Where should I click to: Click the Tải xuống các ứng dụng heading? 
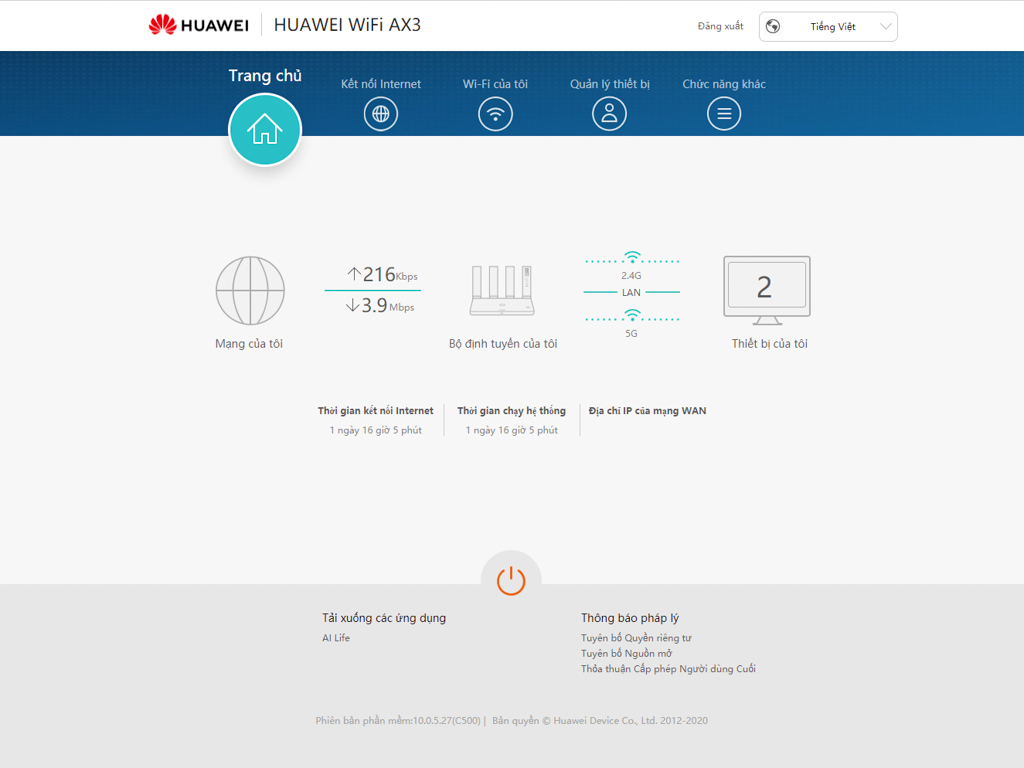(x=384, y=618)
